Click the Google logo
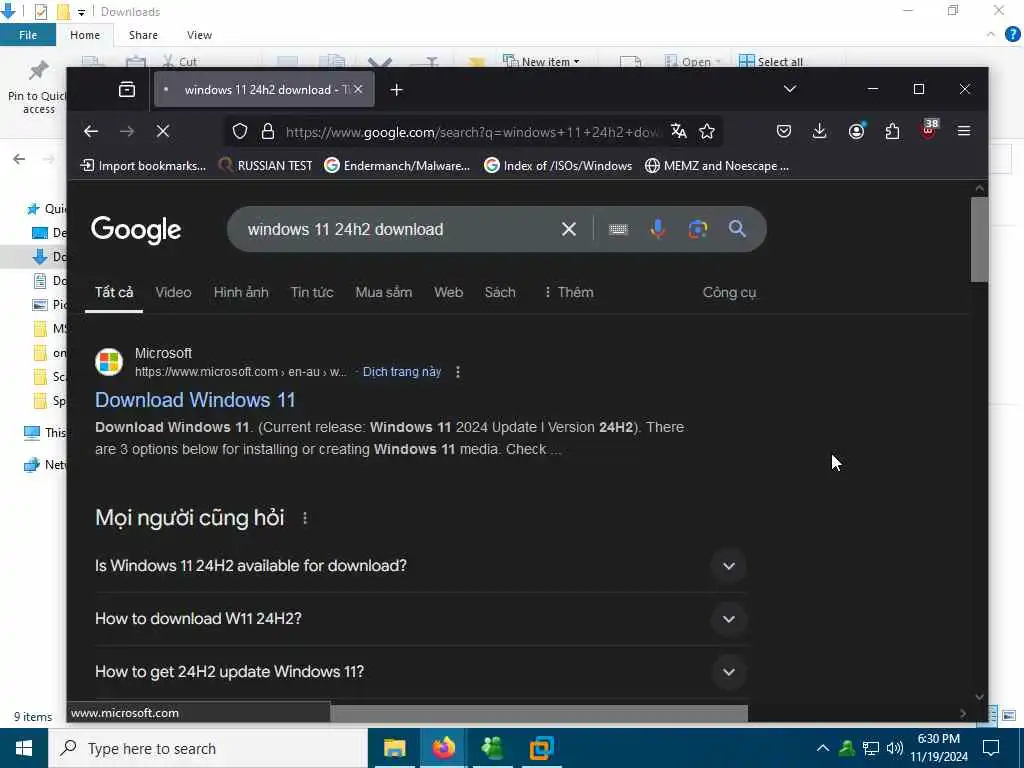Viewport: 1024px width, 768px height. click(136, 230)
